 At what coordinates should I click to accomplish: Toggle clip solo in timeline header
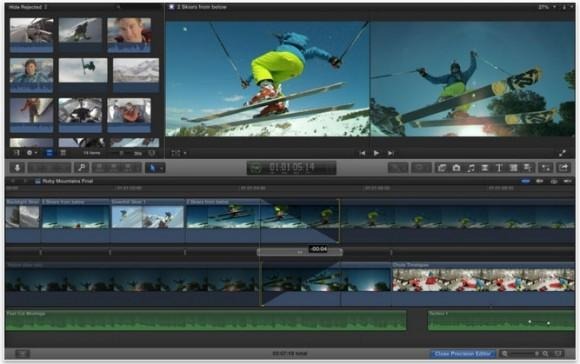[554, 181]
